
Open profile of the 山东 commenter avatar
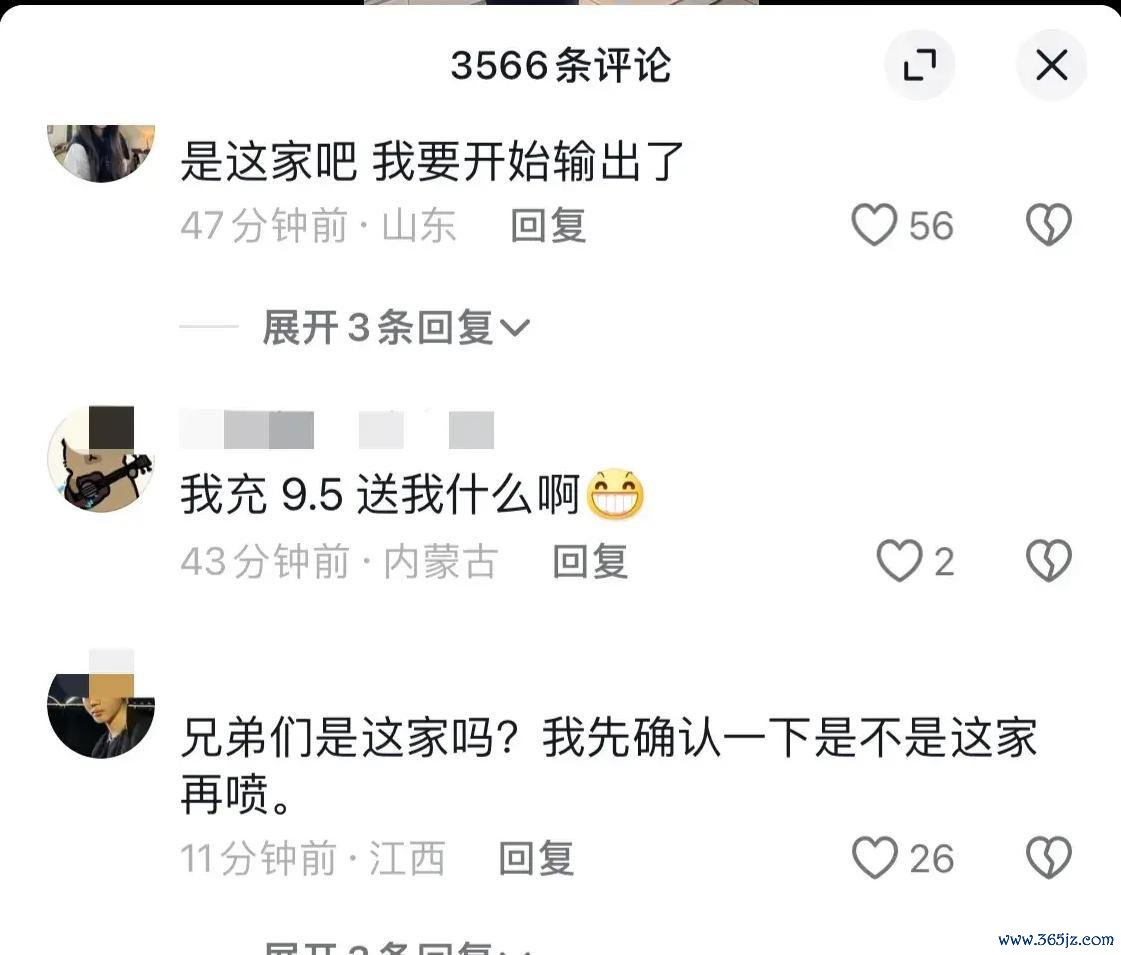[x=101, y=153]
